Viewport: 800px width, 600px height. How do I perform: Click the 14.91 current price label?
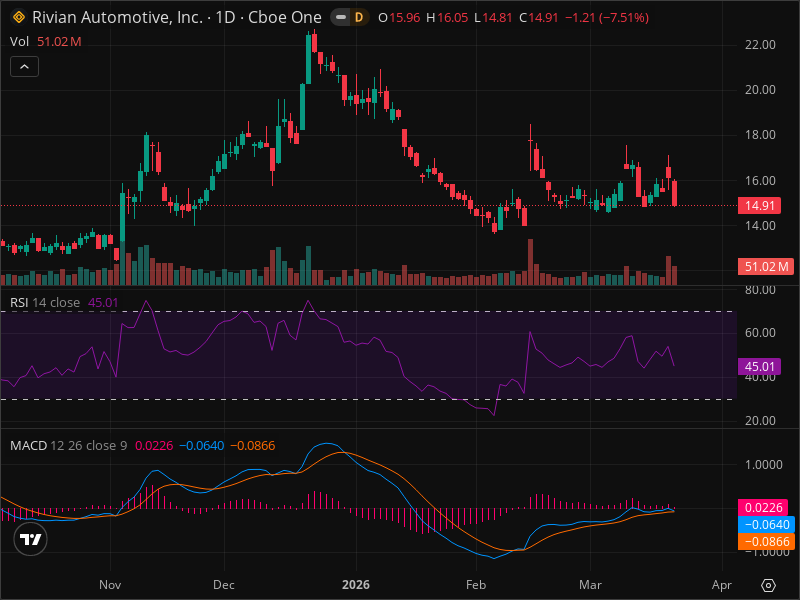coord(759,206)
